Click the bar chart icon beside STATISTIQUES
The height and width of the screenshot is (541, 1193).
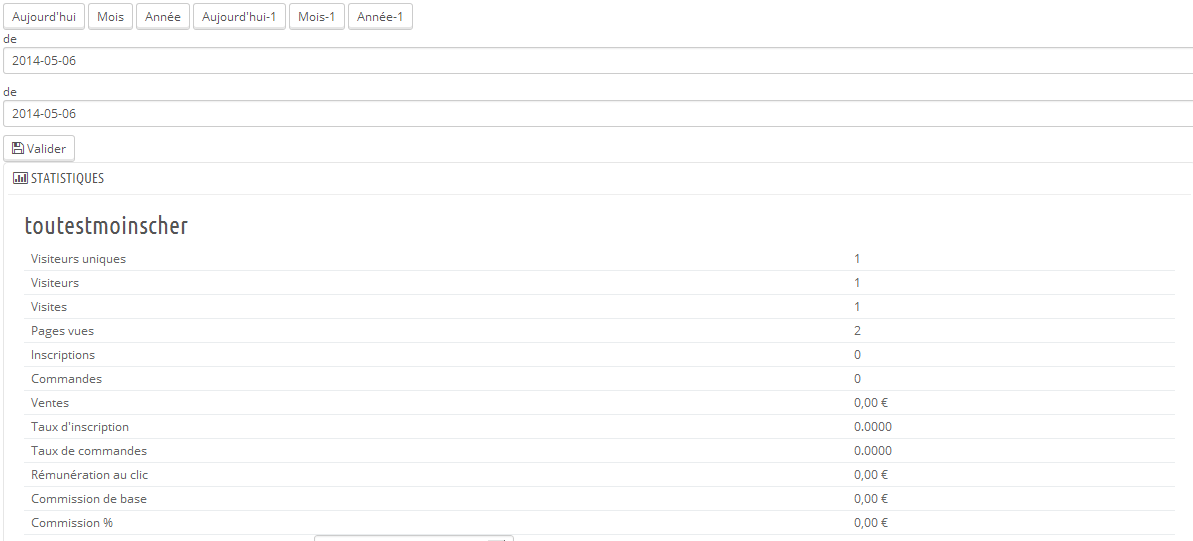[21, 179]
